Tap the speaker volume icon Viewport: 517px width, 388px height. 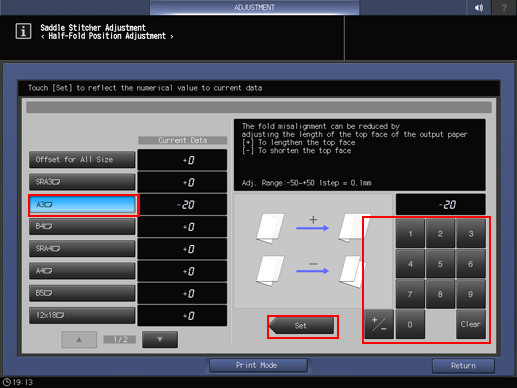(x=479, y=7)
